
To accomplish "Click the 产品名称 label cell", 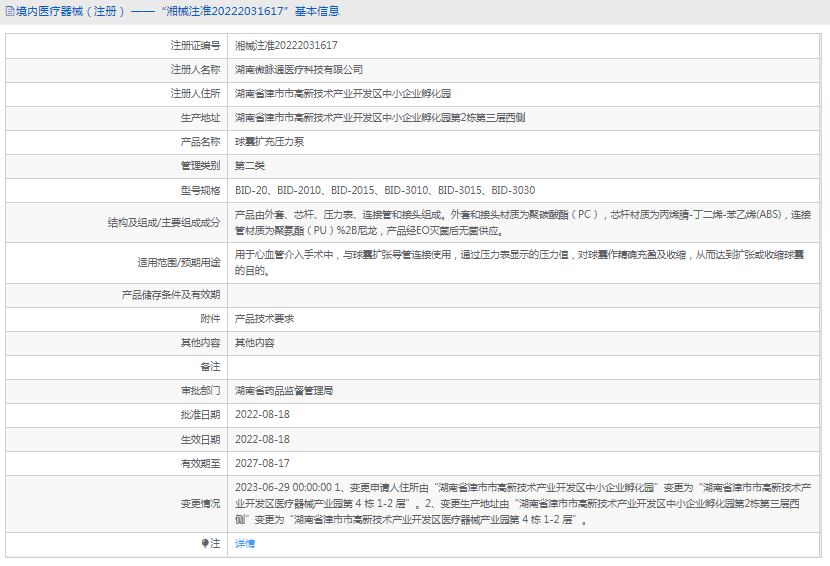I will 116,141.
